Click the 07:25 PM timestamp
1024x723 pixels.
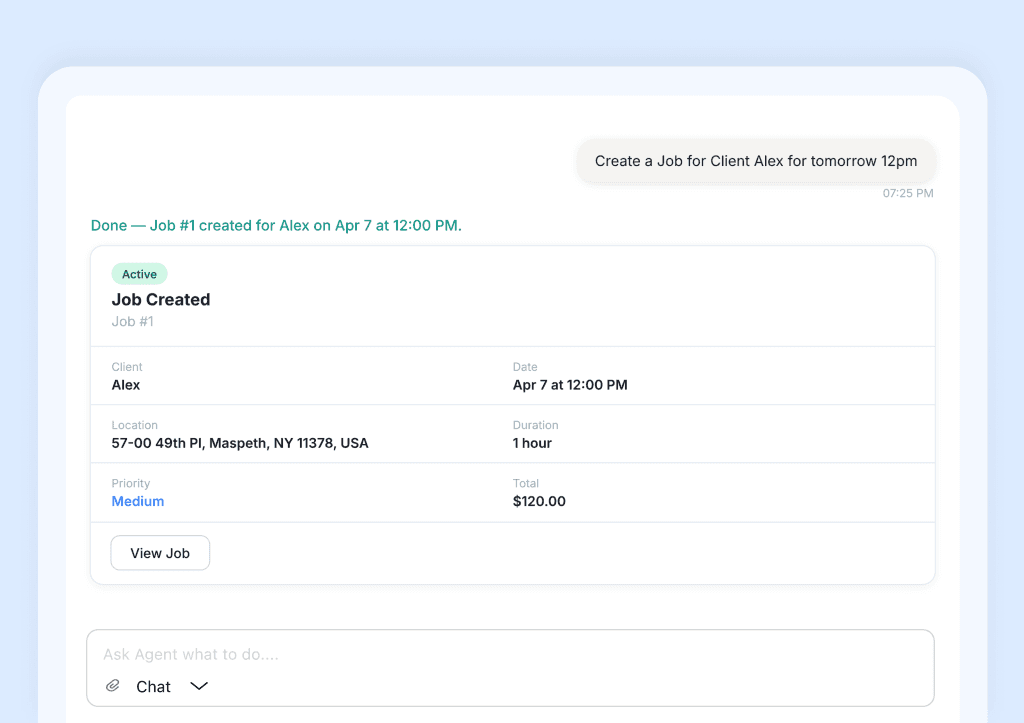(x=908, y=193)
